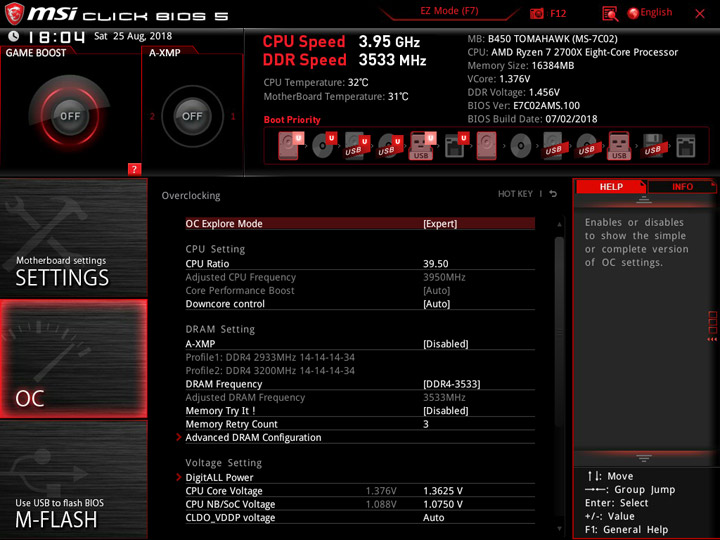Click the scrollbar down arrow
The image size is (720, 540).
(x=559, y=529)
